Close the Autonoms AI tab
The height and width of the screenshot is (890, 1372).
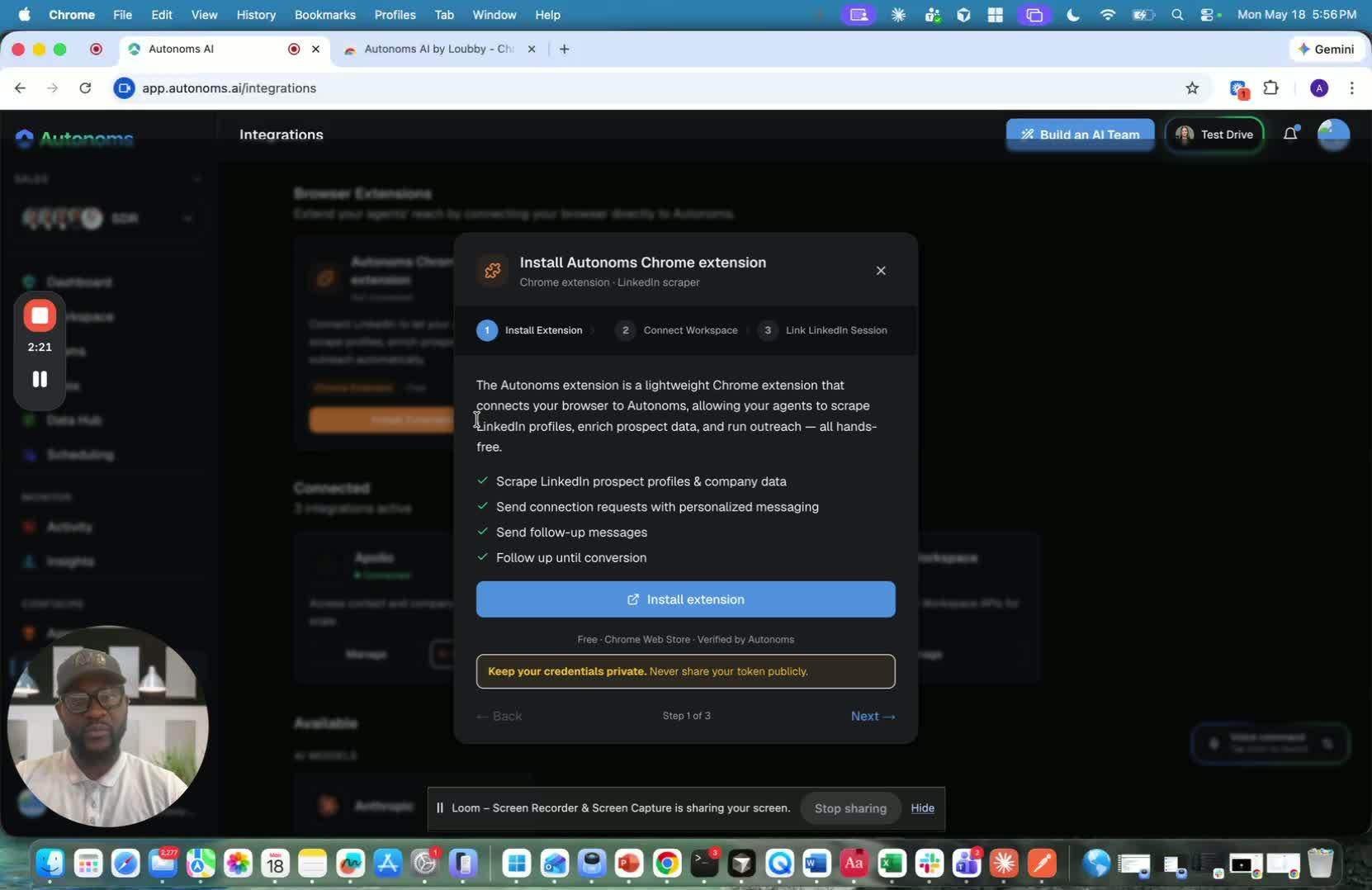(x=315, y=49)
